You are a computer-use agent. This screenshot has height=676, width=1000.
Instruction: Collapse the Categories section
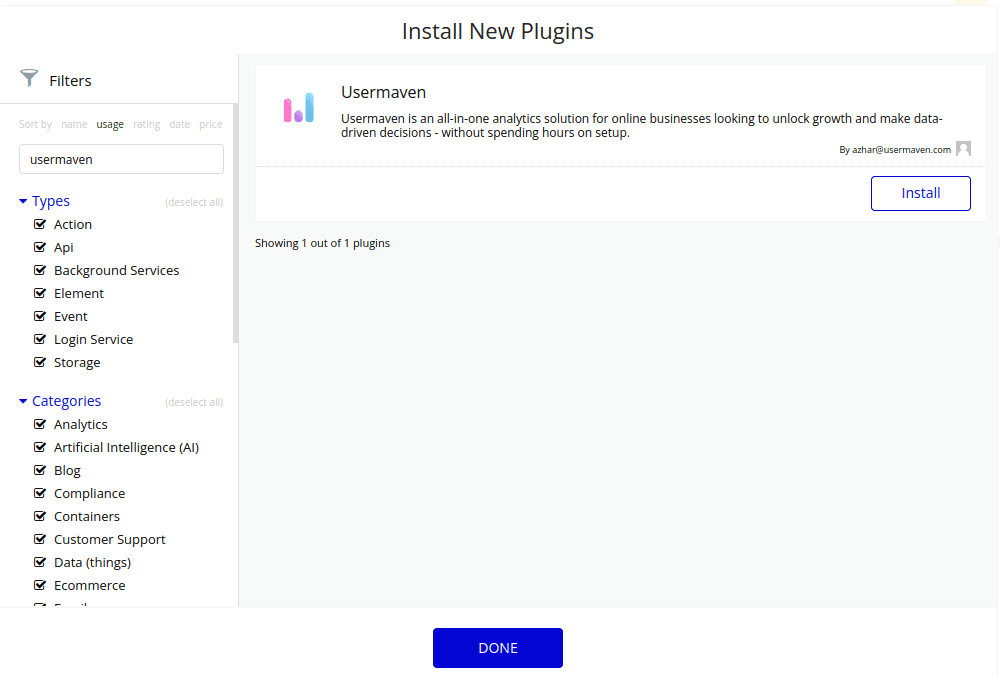[x=23, y=401]
